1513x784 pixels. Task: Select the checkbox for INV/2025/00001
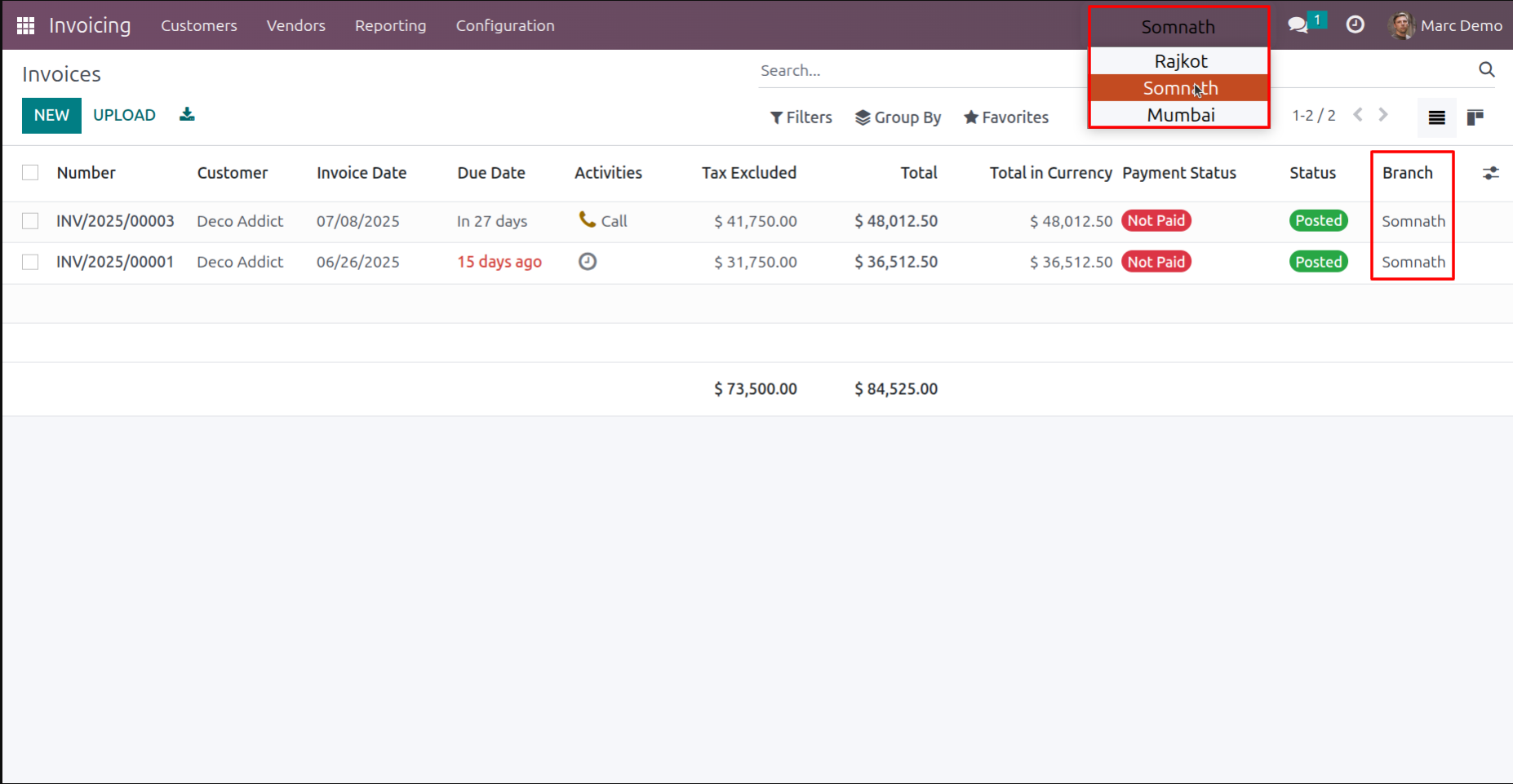30,262
